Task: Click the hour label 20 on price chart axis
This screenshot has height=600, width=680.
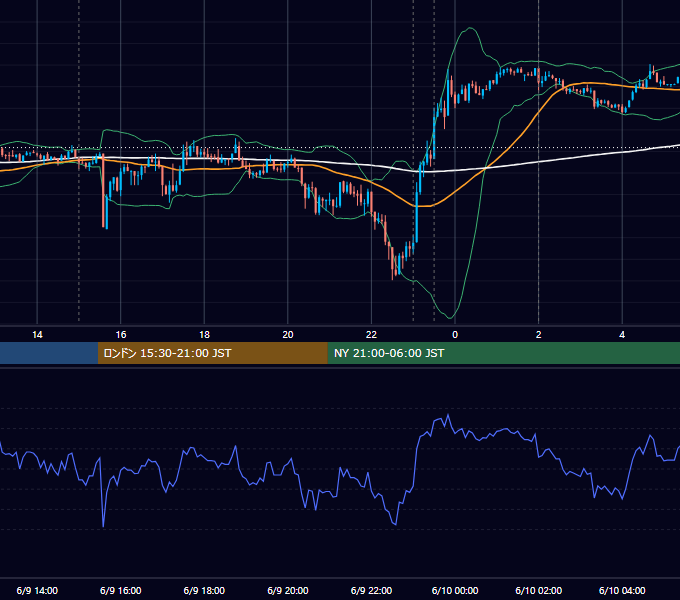Action: tap(288, 335)
